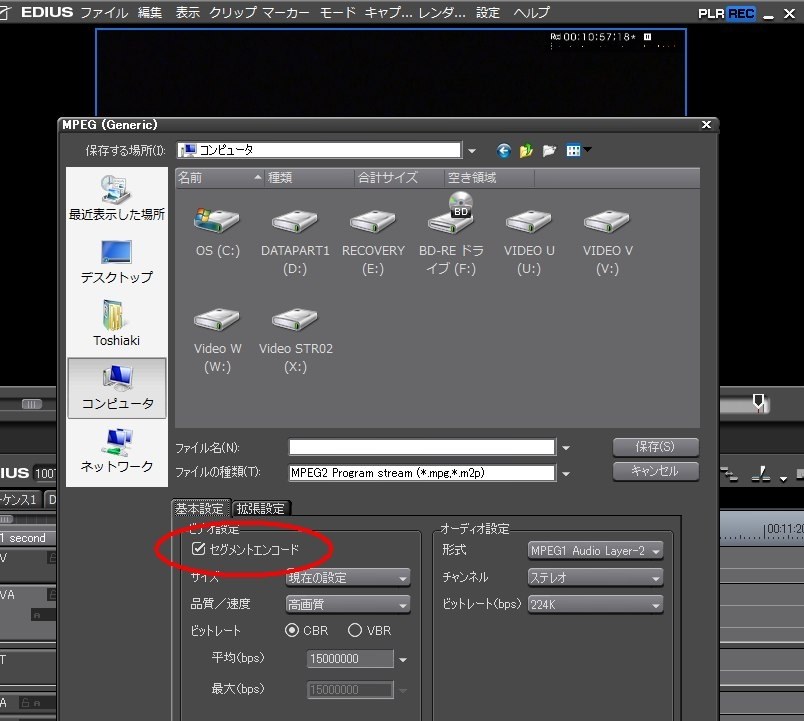The width and height of the screenshot is (804, 721).
Task: Open the OS (C:) drive
Action: pos(217,231)
